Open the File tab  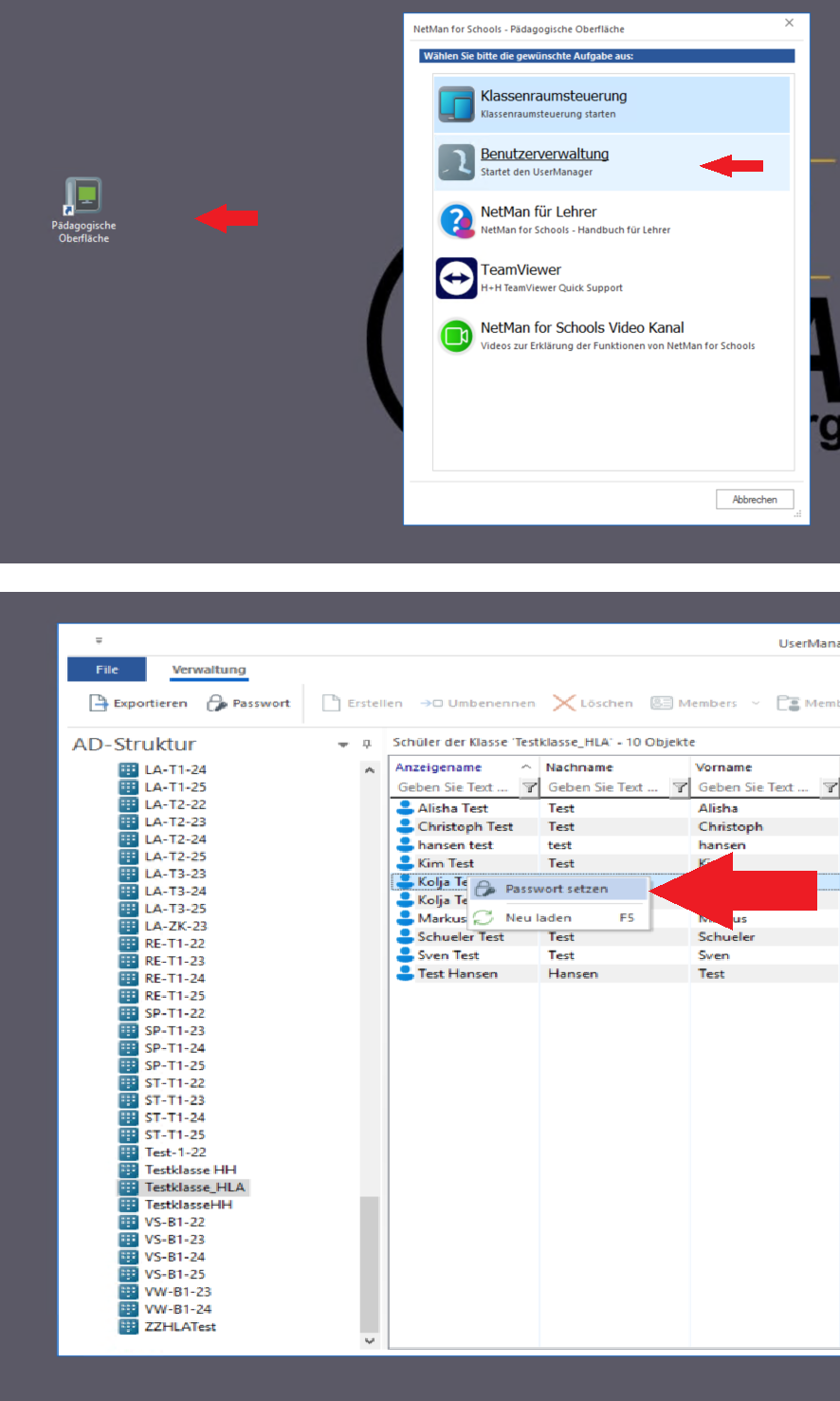[107, 670]
